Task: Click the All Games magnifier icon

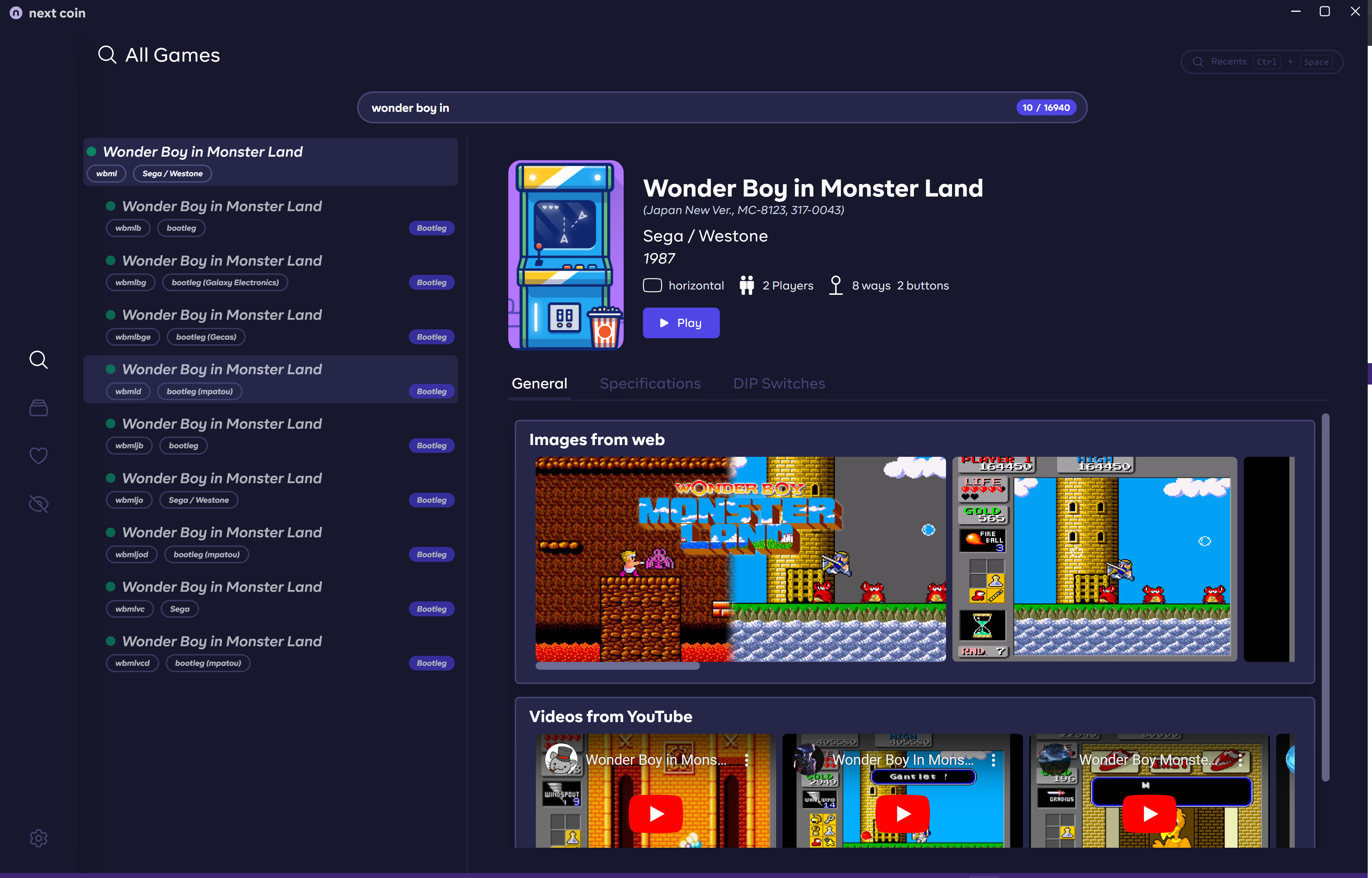Action: [107, 55]
